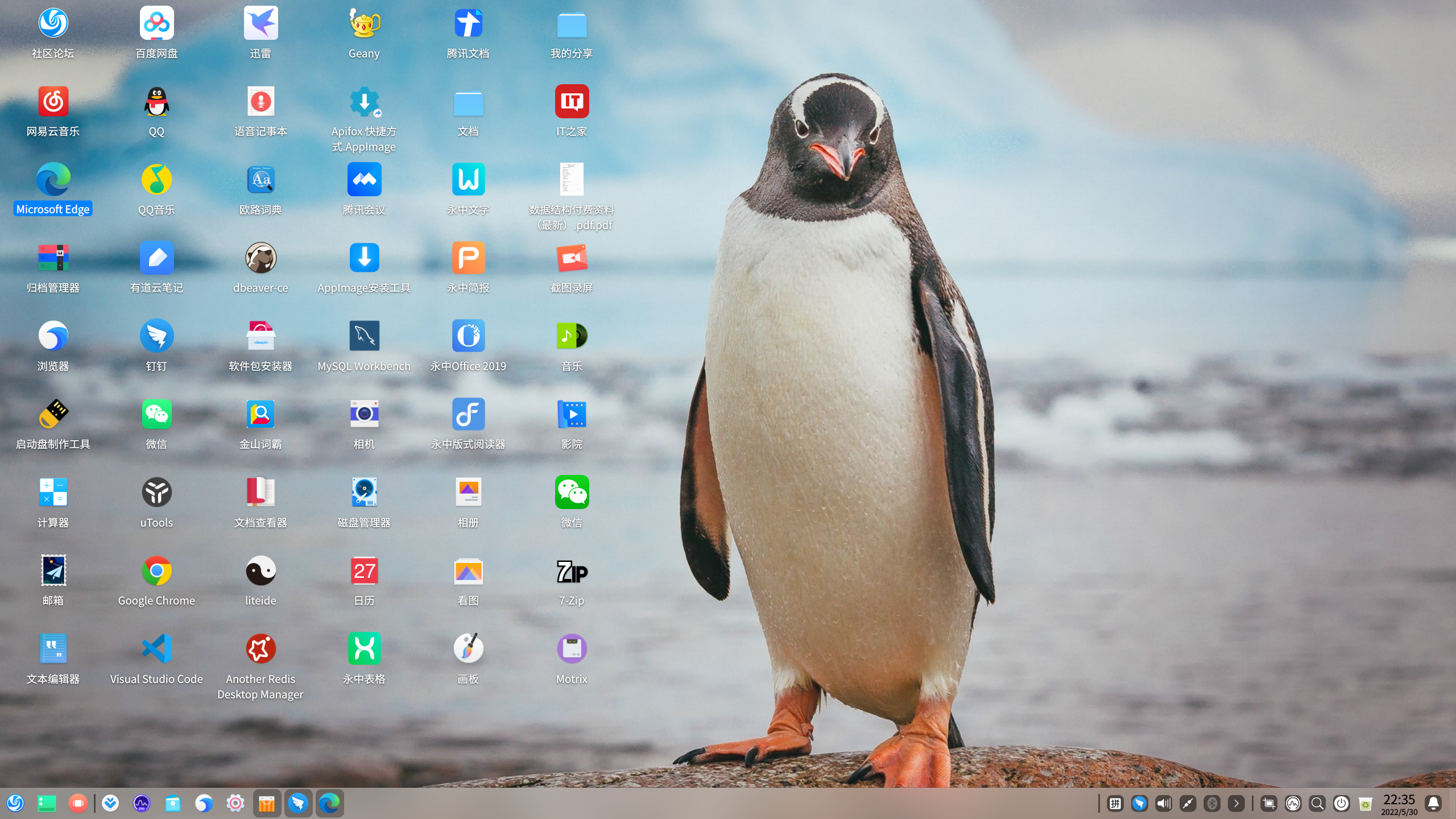Open grand search from the system tray
The image size is (1456, 819).
tap(1317, 803)
